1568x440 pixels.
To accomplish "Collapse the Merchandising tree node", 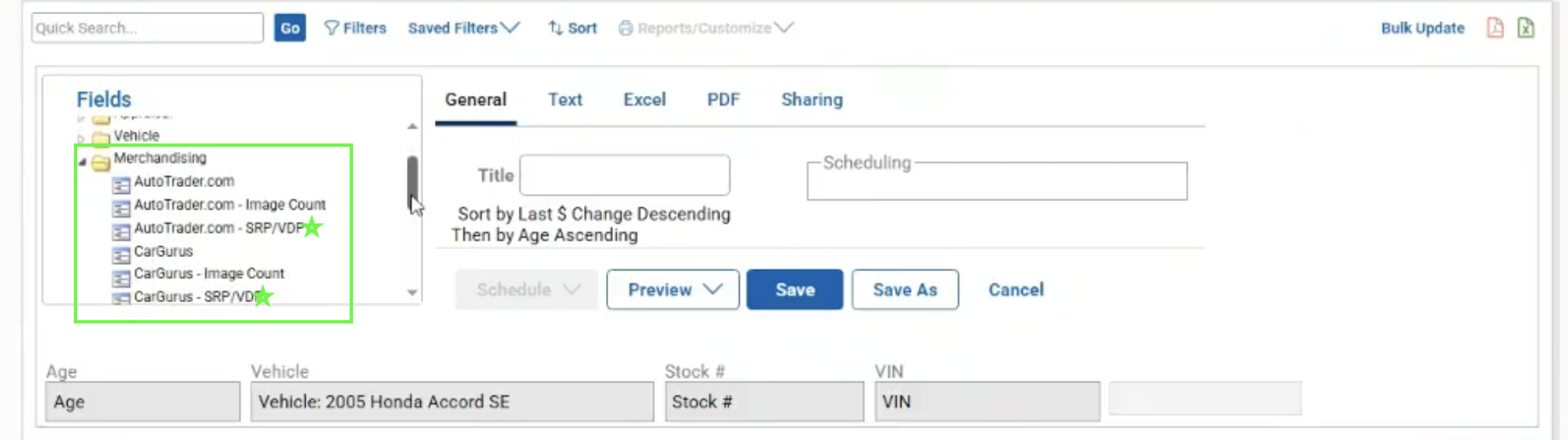I will [x=82, y=162].
